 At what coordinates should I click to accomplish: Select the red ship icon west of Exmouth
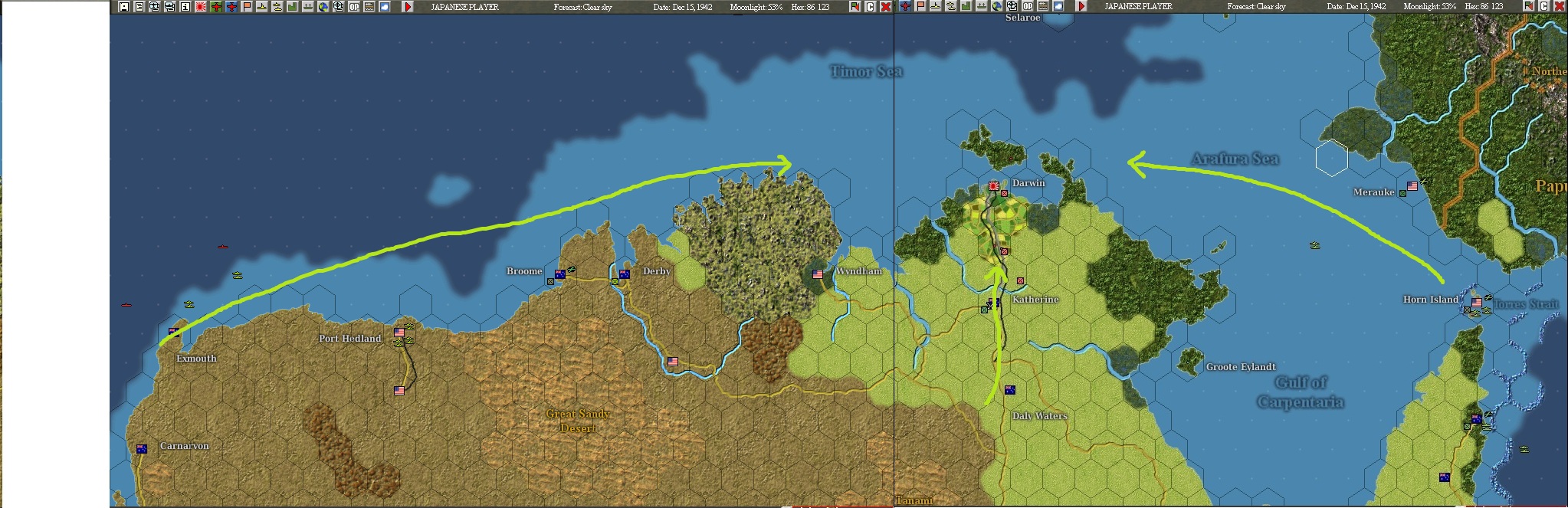126,305
